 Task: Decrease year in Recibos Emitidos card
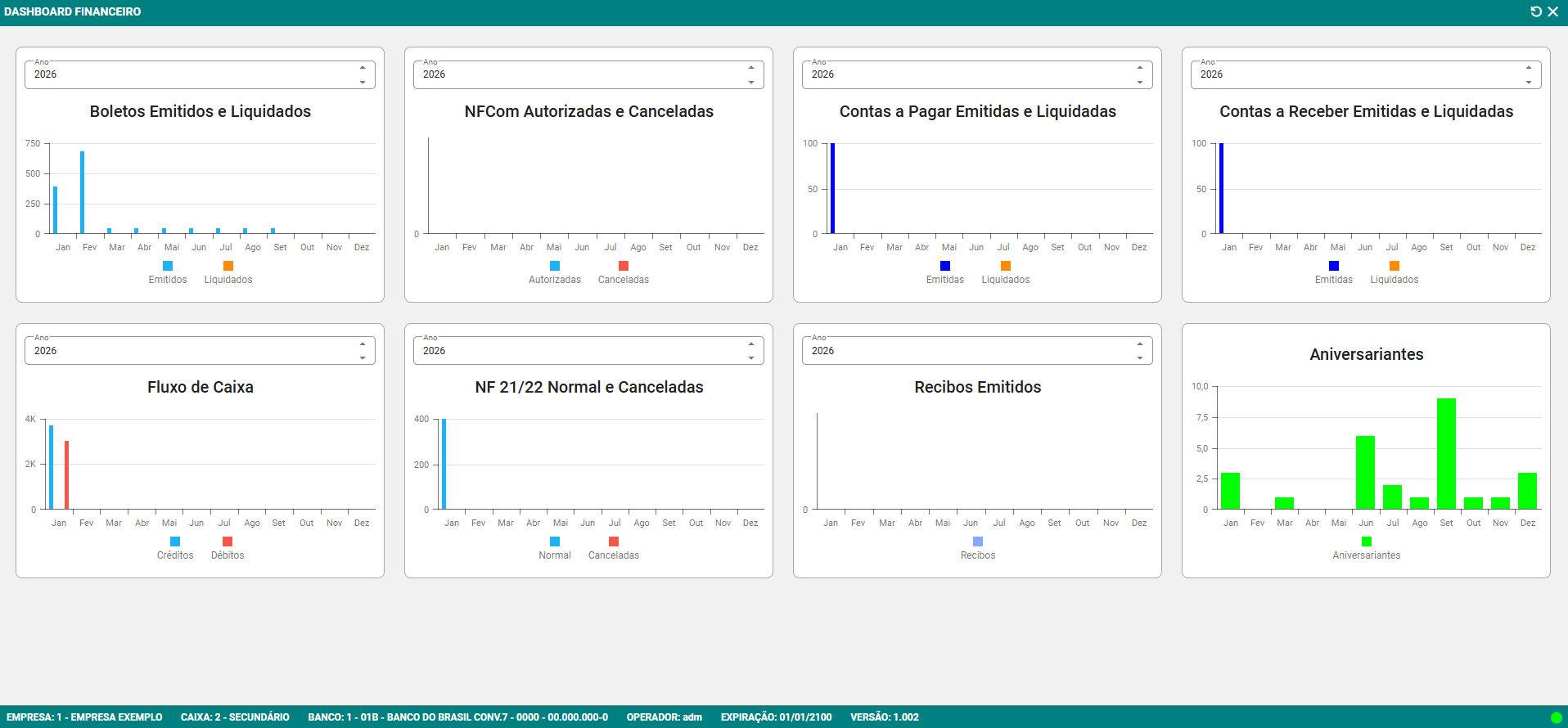1140,357
